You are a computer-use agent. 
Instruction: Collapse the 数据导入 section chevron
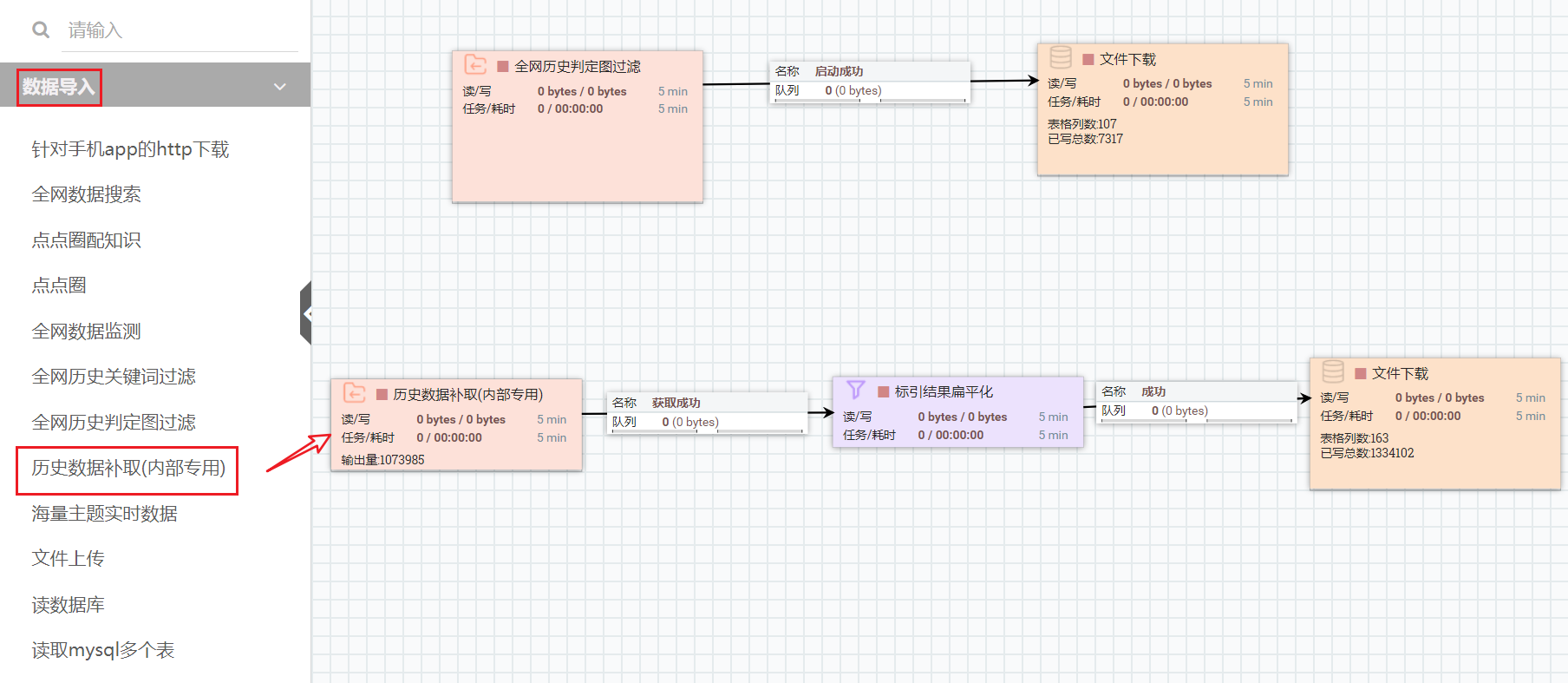tap(279, 87)
